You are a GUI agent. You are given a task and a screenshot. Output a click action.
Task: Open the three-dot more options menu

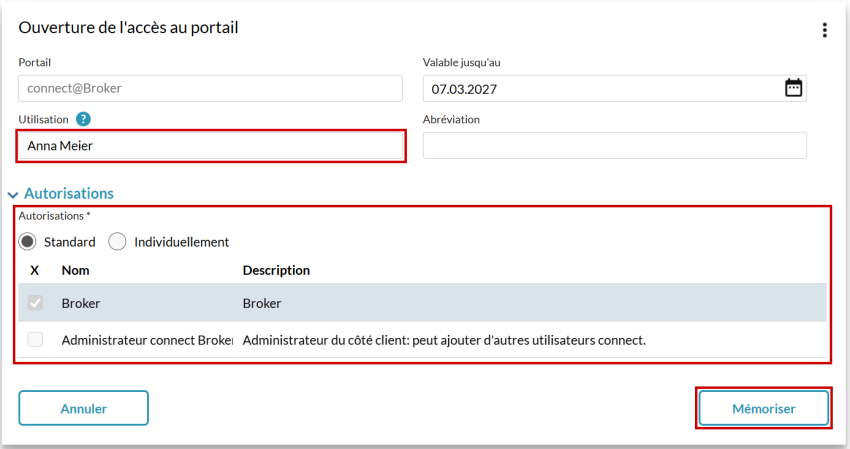click(825, 30)
